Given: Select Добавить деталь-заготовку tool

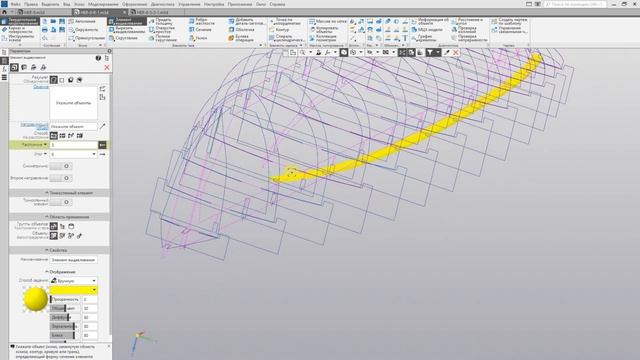Looking at the screenshot, I should (246, 21).
